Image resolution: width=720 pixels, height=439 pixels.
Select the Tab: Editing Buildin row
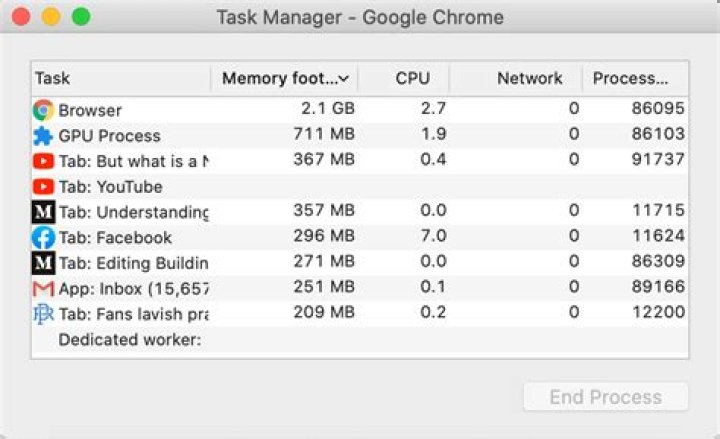pos(360,263)
